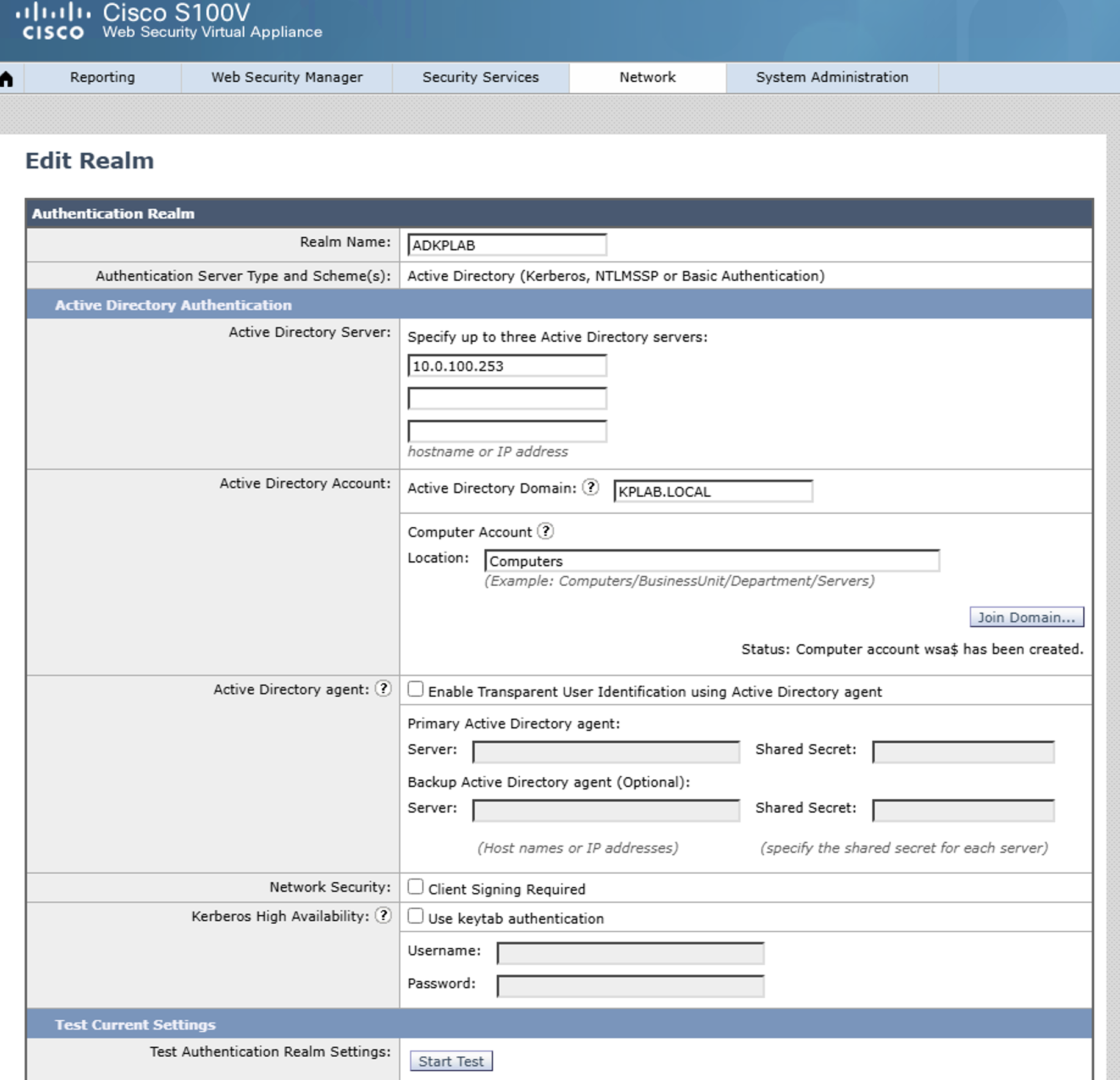Click the Active Directory Domain text field
The height and width of the screenshot is (1080, 1120).
[x=714, y=492]
